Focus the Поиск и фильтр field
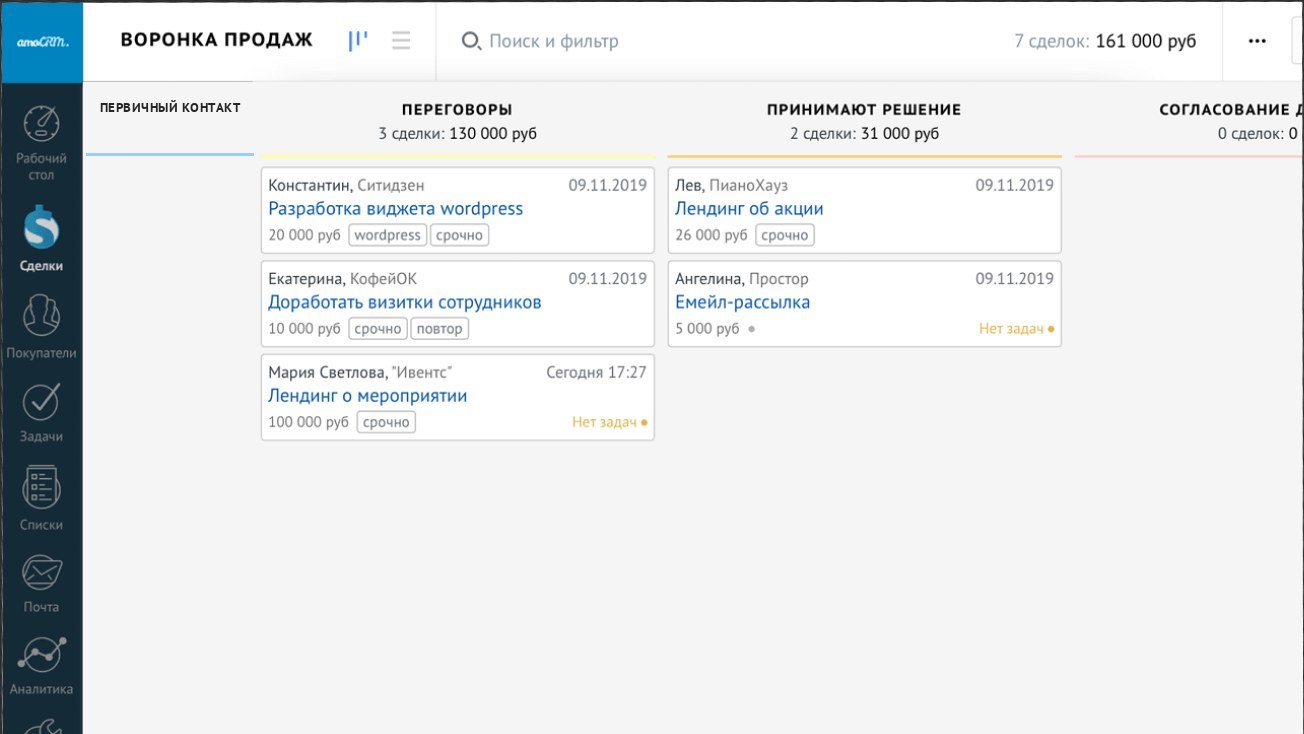 coord(553,41)
